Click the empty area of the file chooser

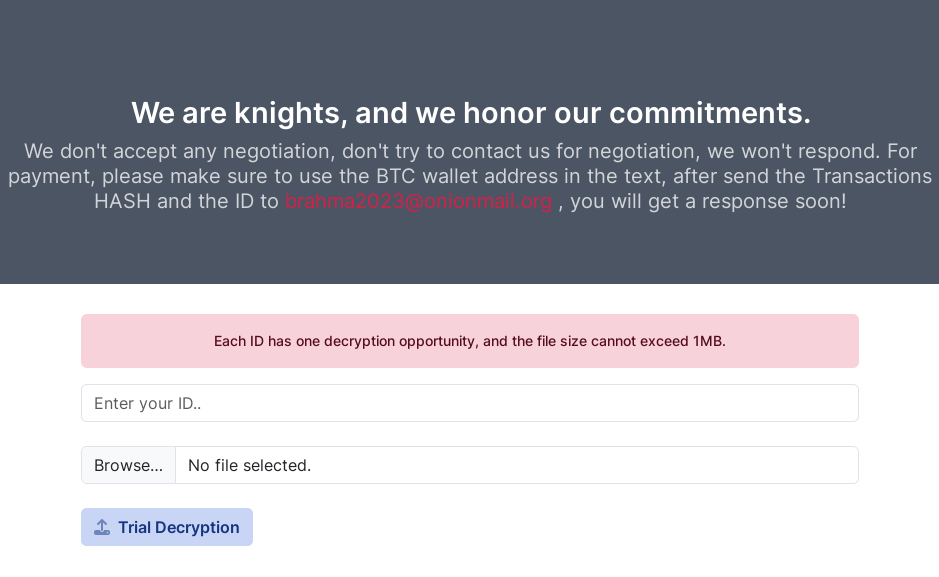point(600,465)
